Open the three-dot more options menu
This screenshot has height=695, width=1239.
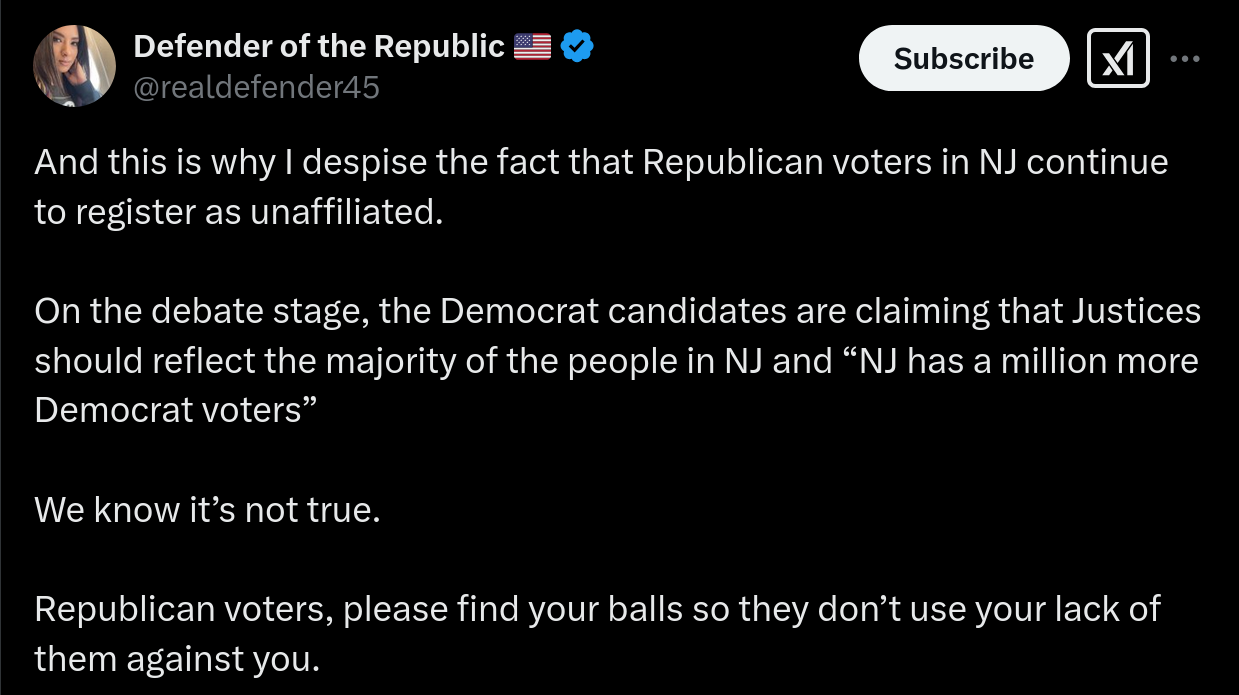coord(1184,58)
